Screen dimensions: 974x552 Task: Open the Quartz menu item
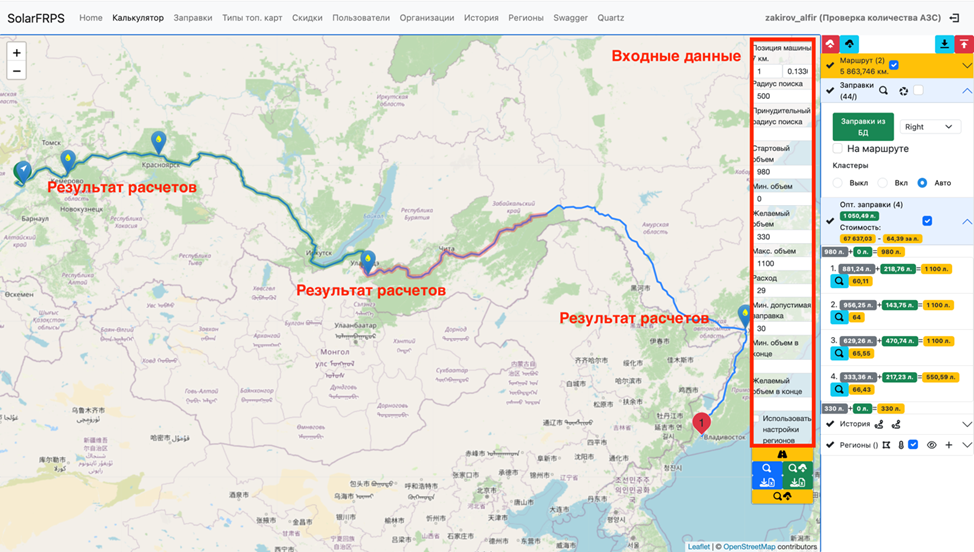(x=611, y=18)
